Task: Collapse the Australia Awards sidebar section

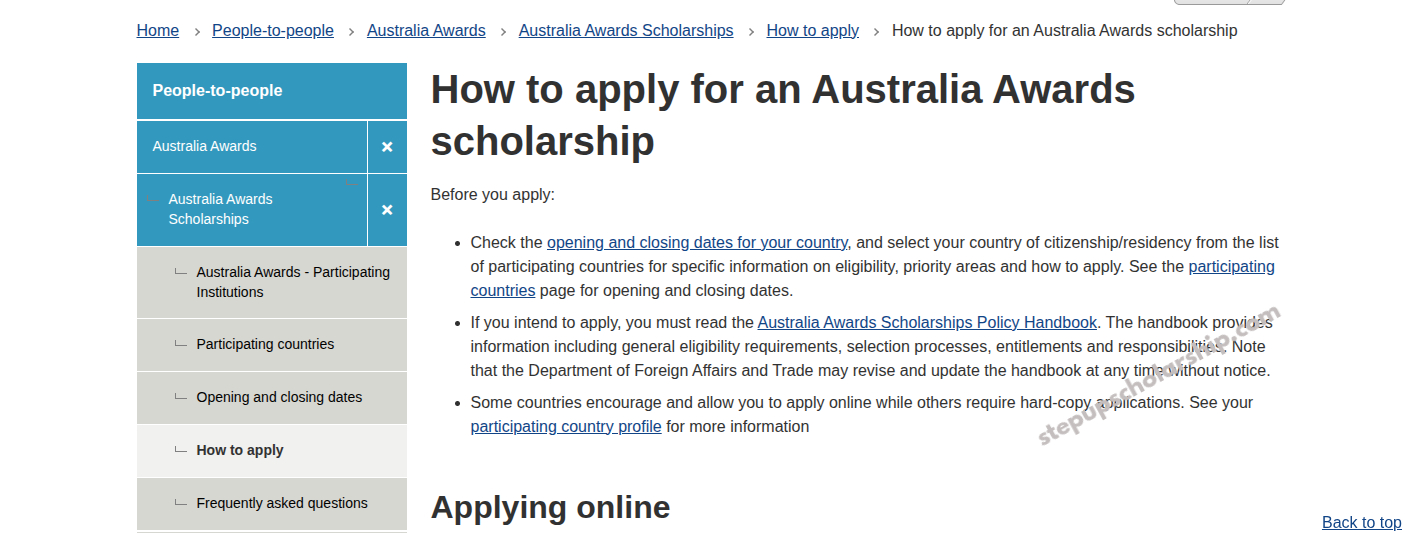Action: (x=387, y=147)
